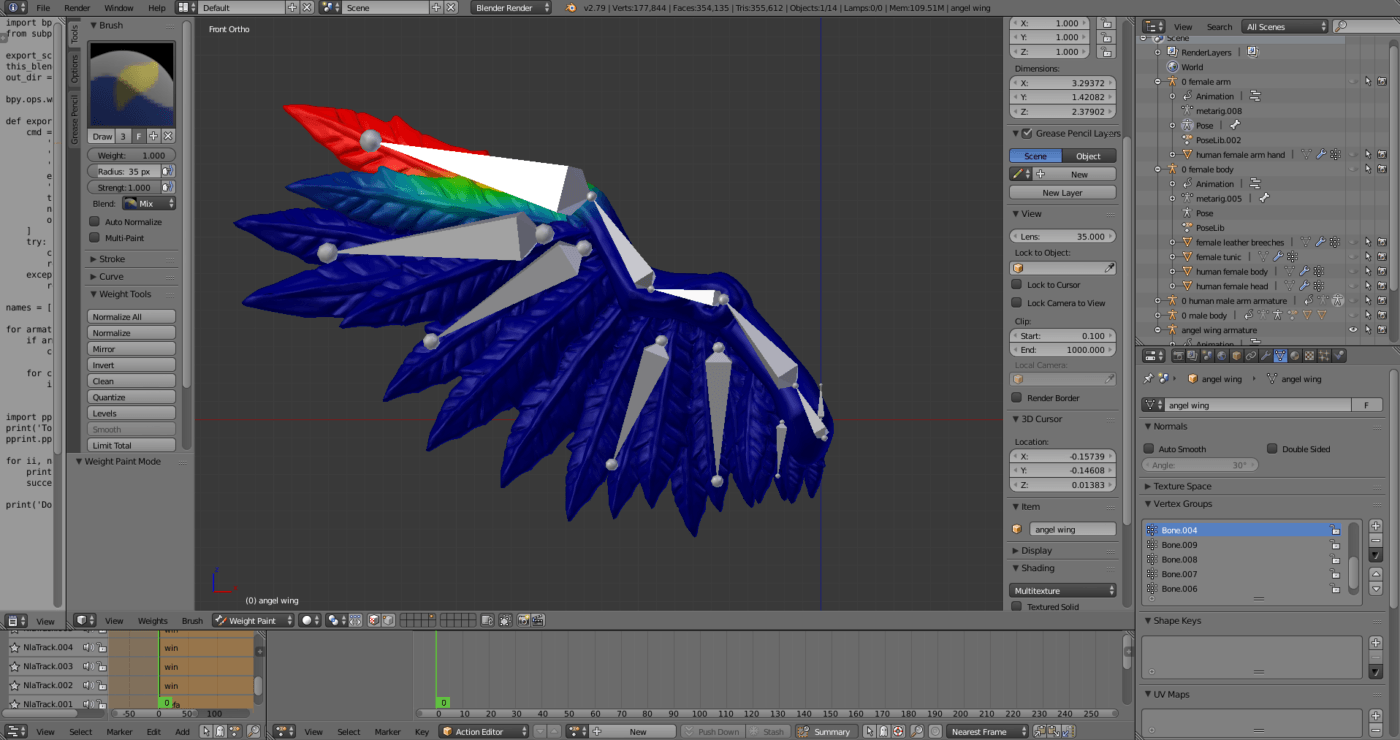Click the eyedropper in Lock to Object field
This screenshot has width=1400, height=740.
1109,268
